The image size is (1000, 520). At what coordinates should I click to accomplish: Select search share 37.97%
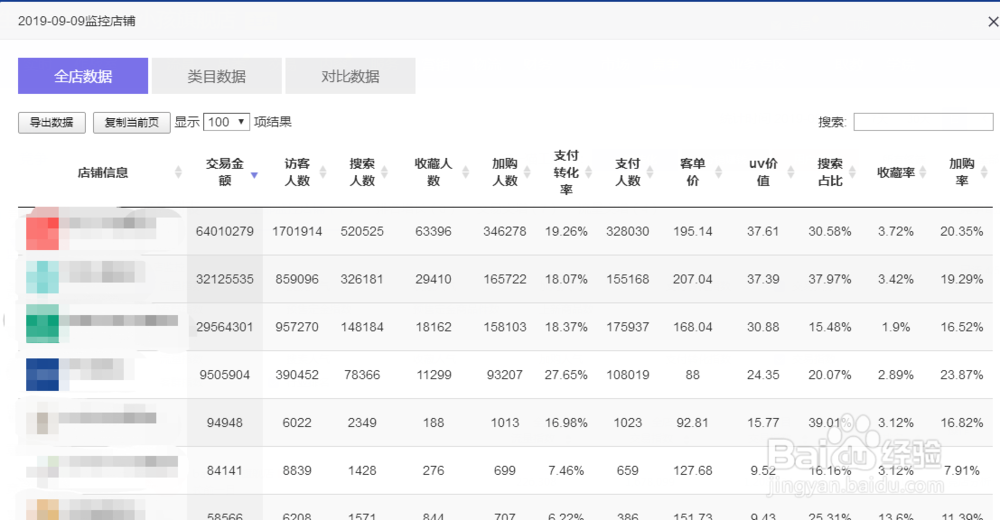(x=830, y=279)
